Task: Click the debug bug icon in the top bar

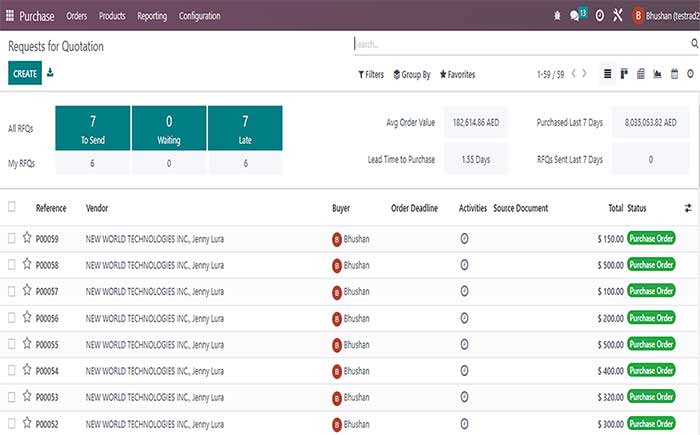Action: (557, 16)
